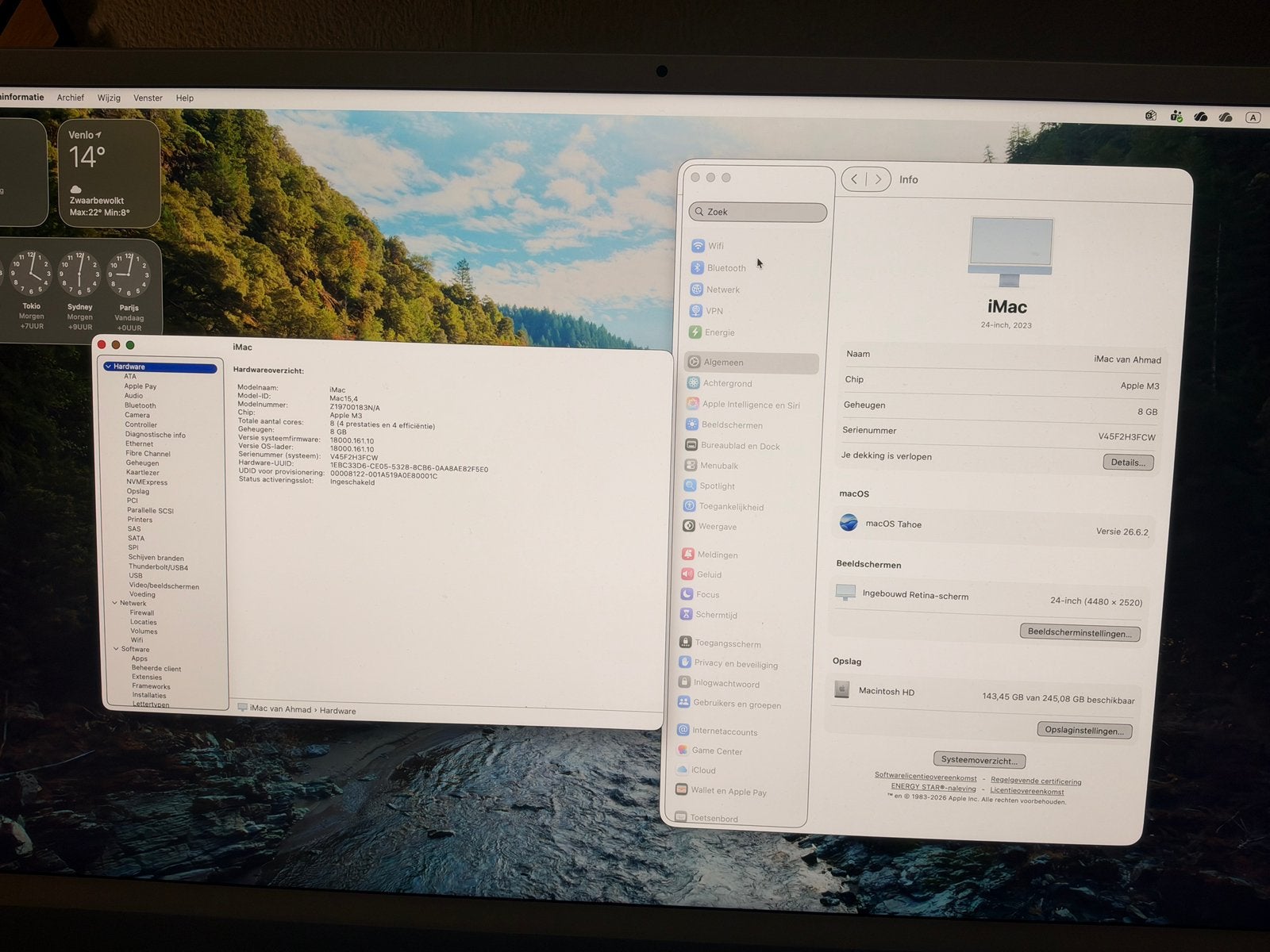Open the Focus moon icon
This screenshot has height=952, width=1270.
[x=687, y=594]
